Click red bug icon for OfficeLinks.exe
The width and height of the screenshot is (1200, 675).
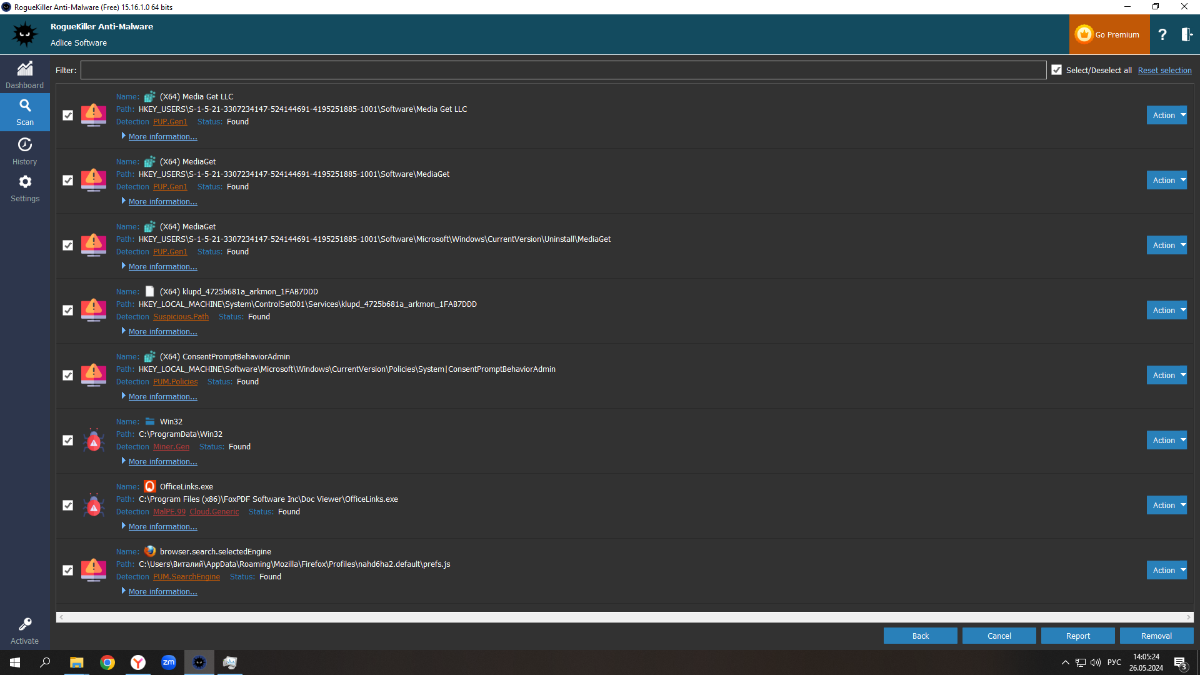pyautogui.click(x=93, y=505)
